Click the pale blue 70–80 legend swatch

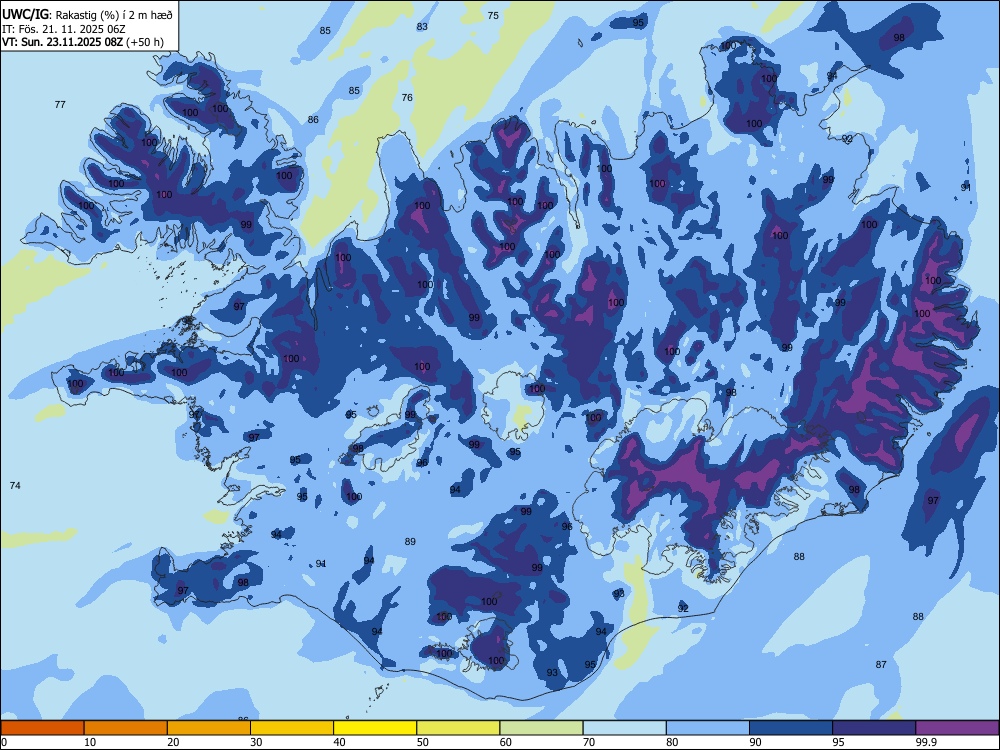[x=624, y=728]
